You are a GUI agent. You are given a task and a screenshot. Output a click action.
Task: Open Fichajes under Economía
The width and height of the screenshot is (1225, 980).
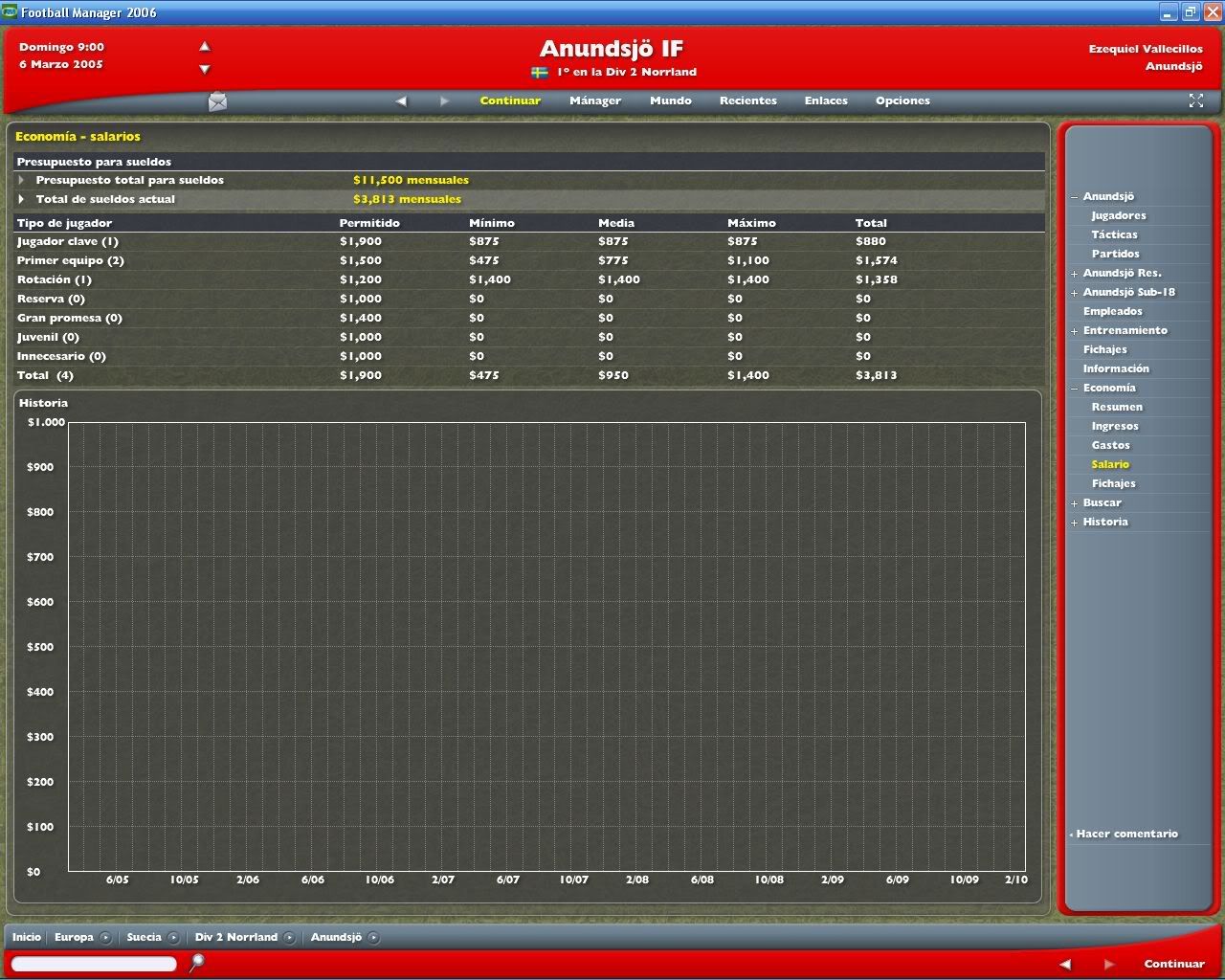tap(1113, 483)
